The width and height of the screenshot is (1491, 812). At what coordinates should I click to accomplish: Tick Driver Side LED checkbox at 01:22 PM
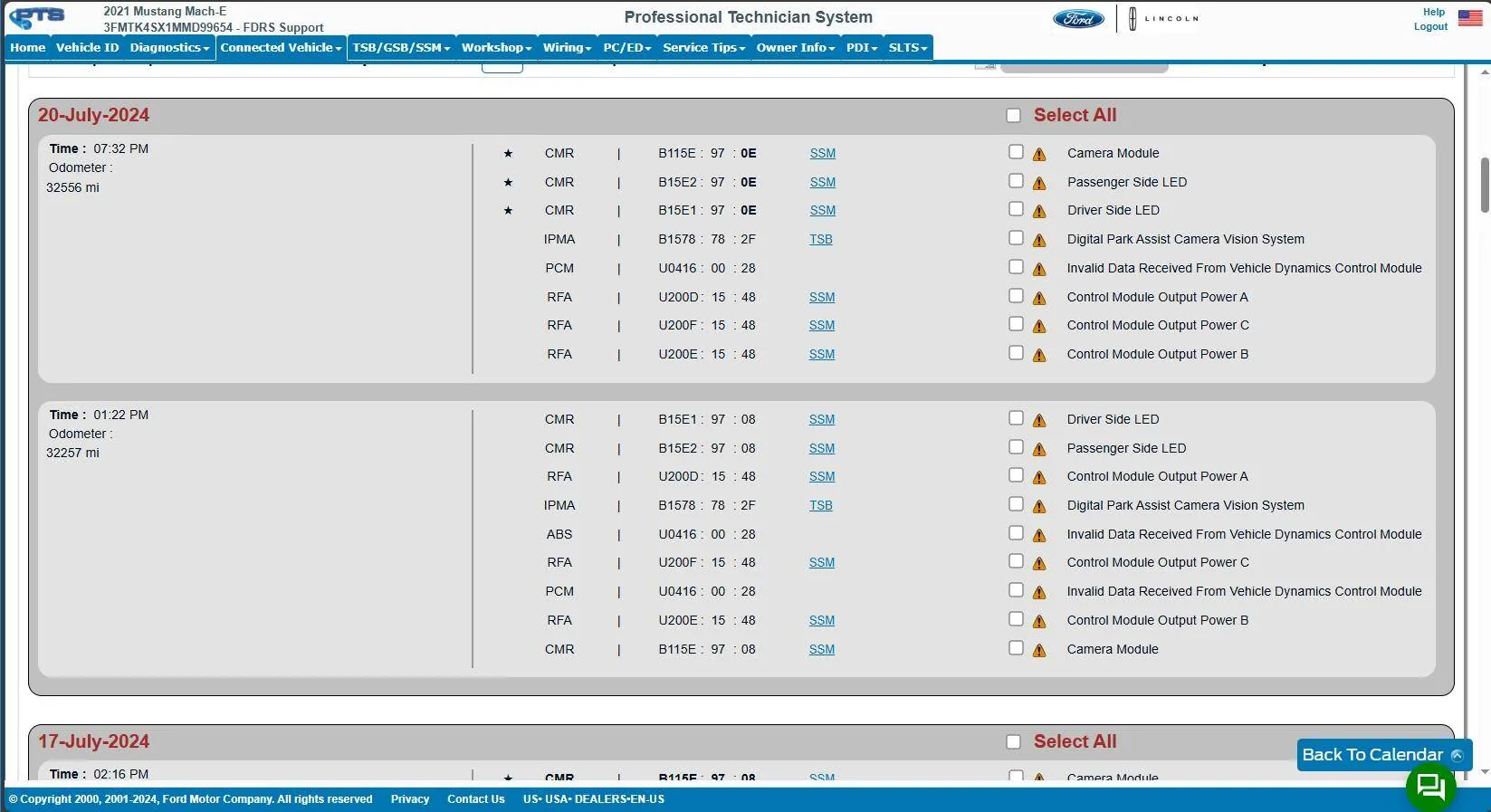(x=1016, y=418)
